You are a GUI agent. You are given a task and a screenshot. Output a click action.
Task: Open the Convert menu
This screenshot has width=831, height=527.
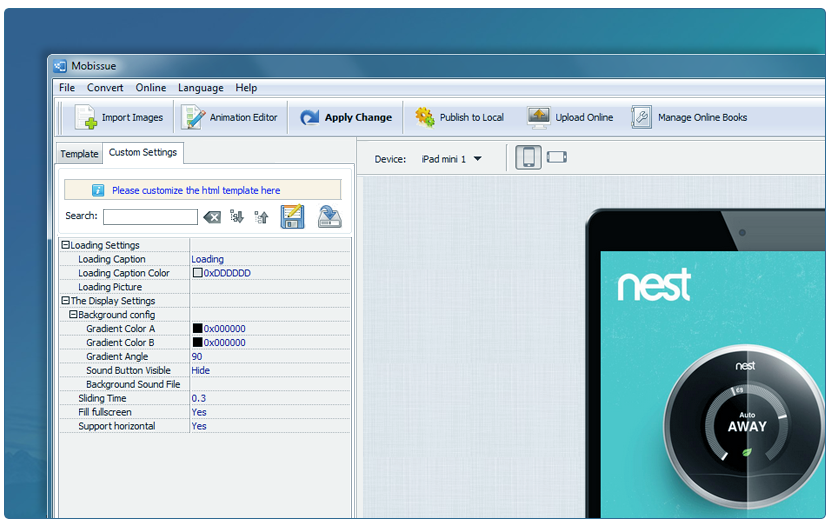pos(105,87)
